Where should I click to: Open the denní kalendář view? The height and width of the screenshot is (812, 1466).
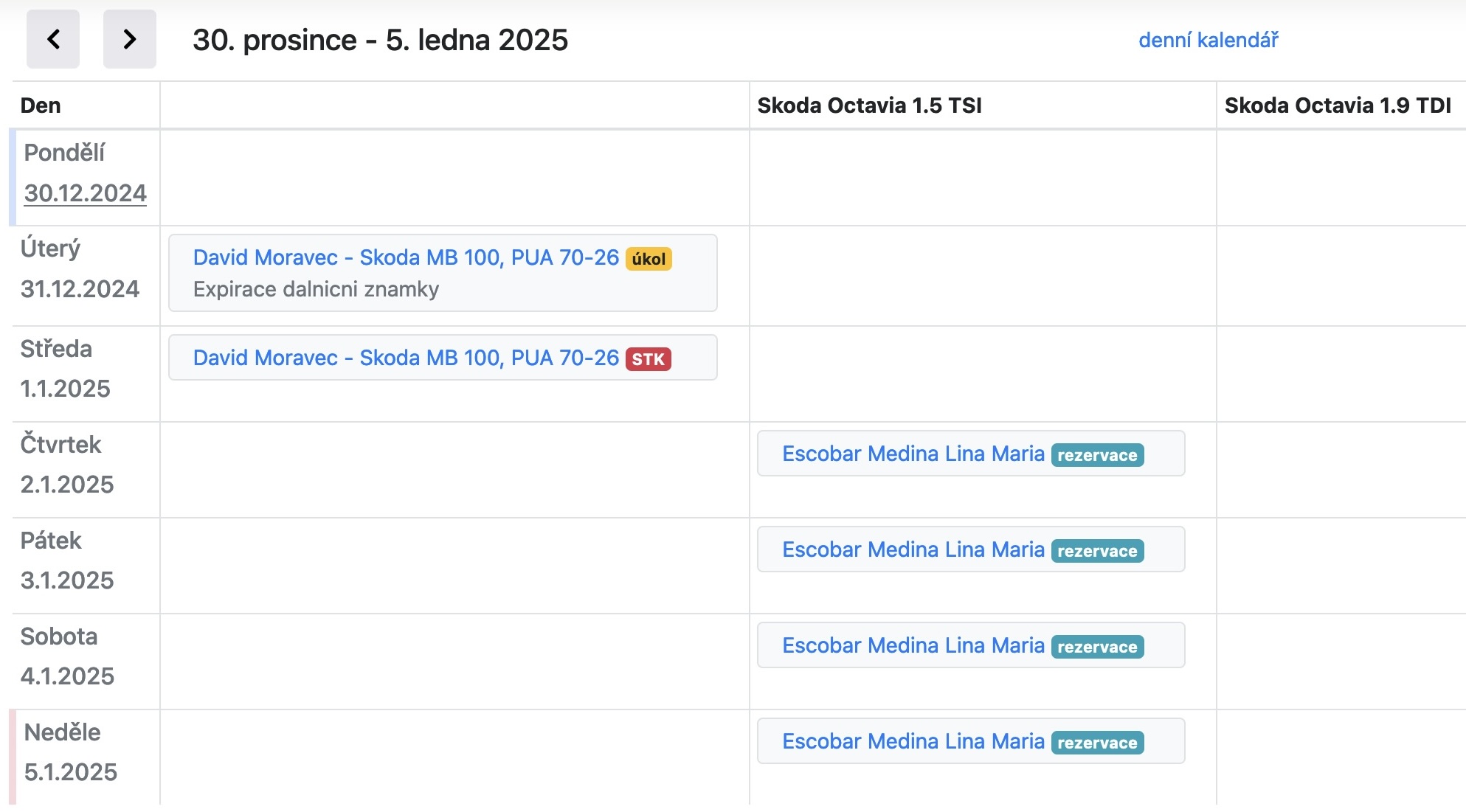pyautogui.click(x=1208, y=40)
